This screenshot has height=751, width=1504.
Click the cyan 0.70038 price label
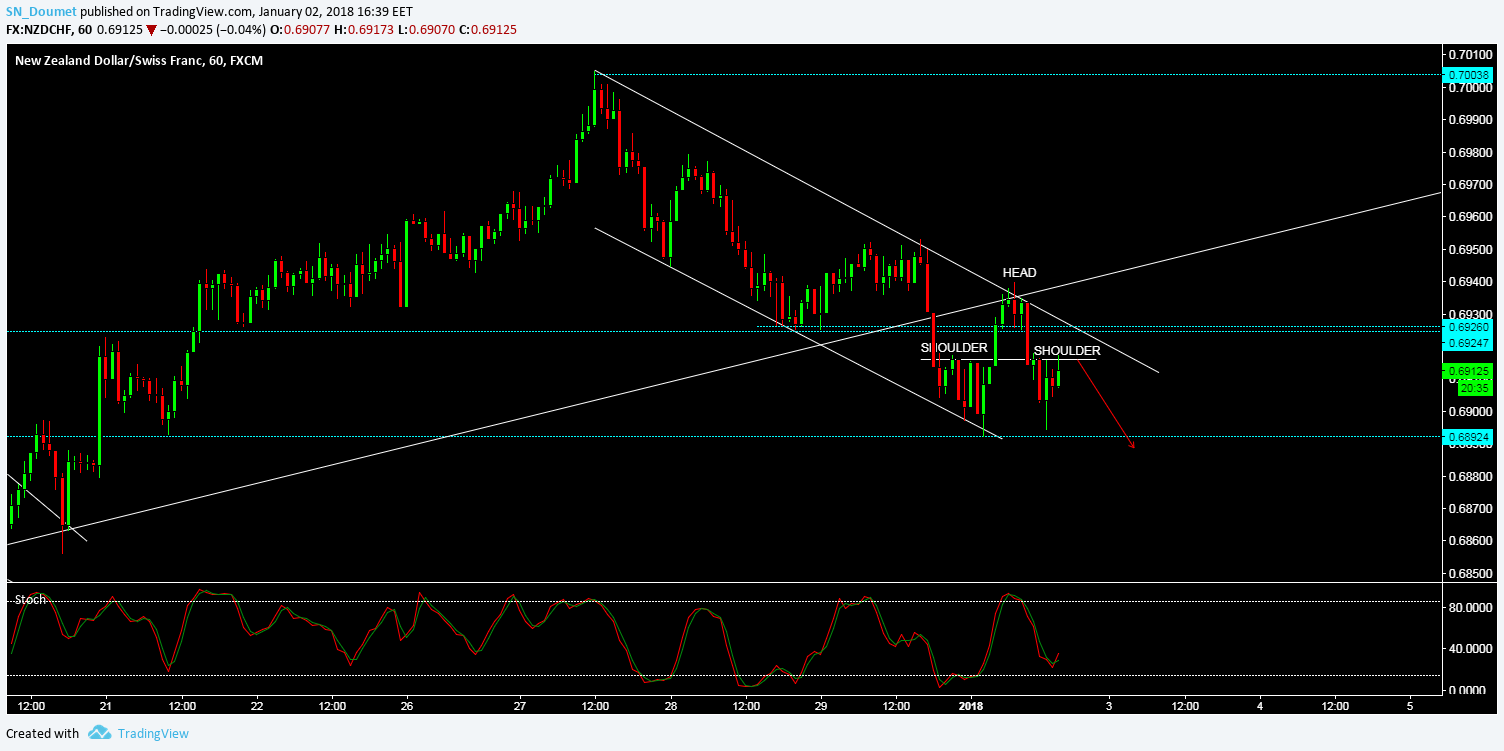[x=1467, y=75]
